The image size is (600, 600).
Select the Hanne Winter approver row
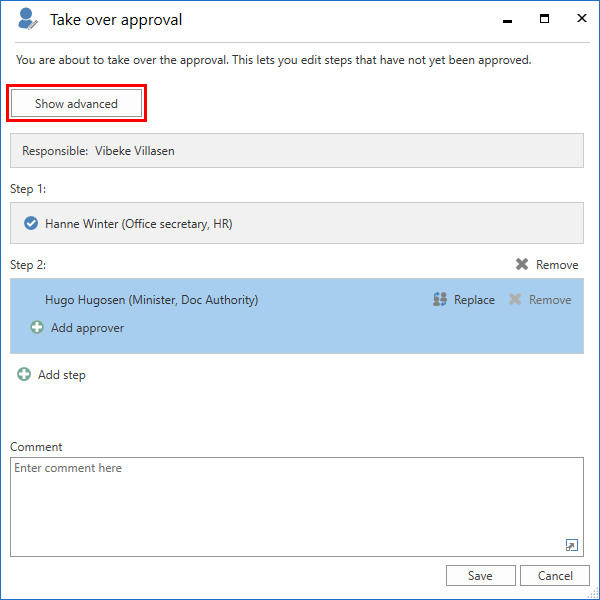(x=297, y=223)
